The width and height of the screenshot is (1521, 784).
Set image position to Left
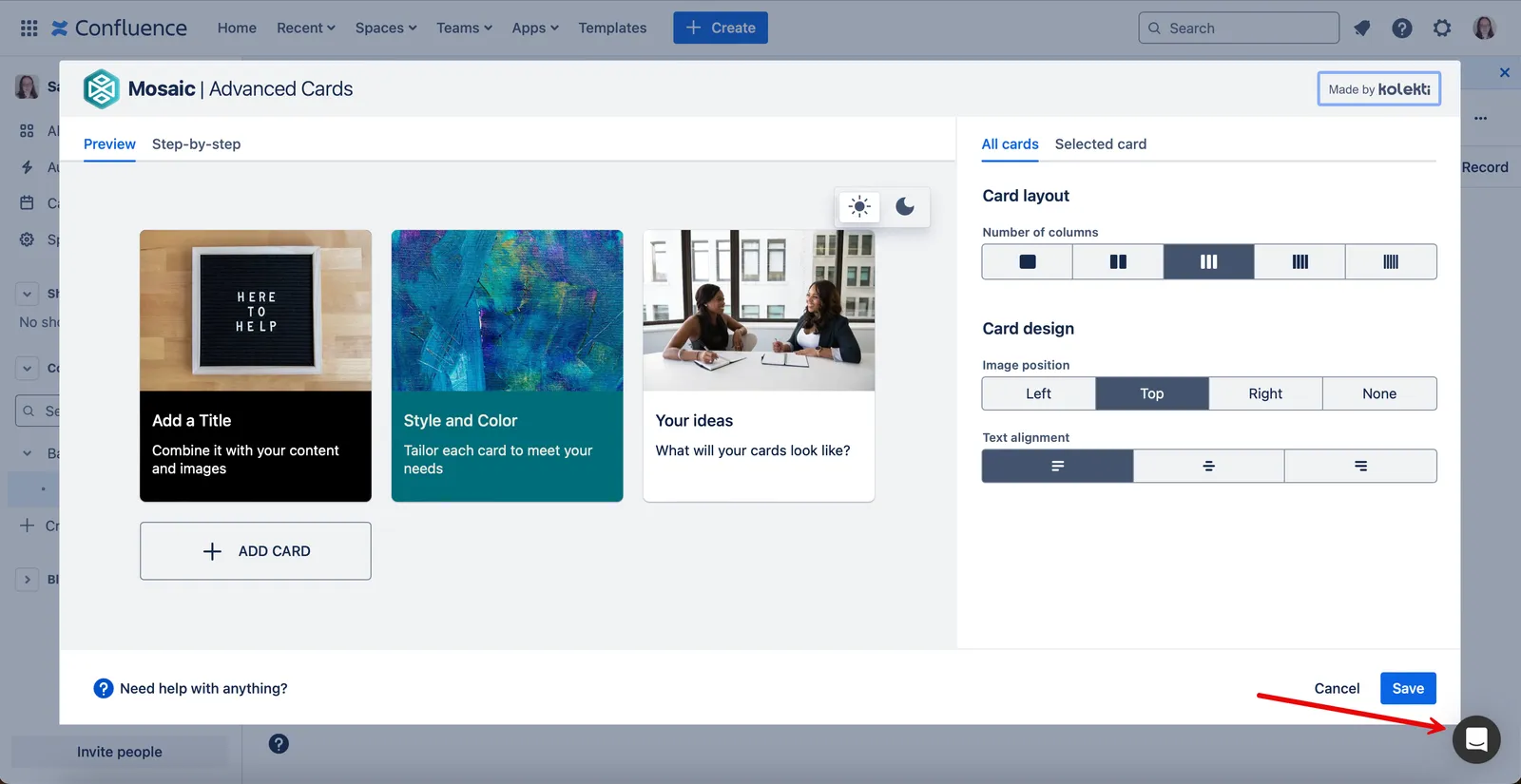pos(1039,393)
